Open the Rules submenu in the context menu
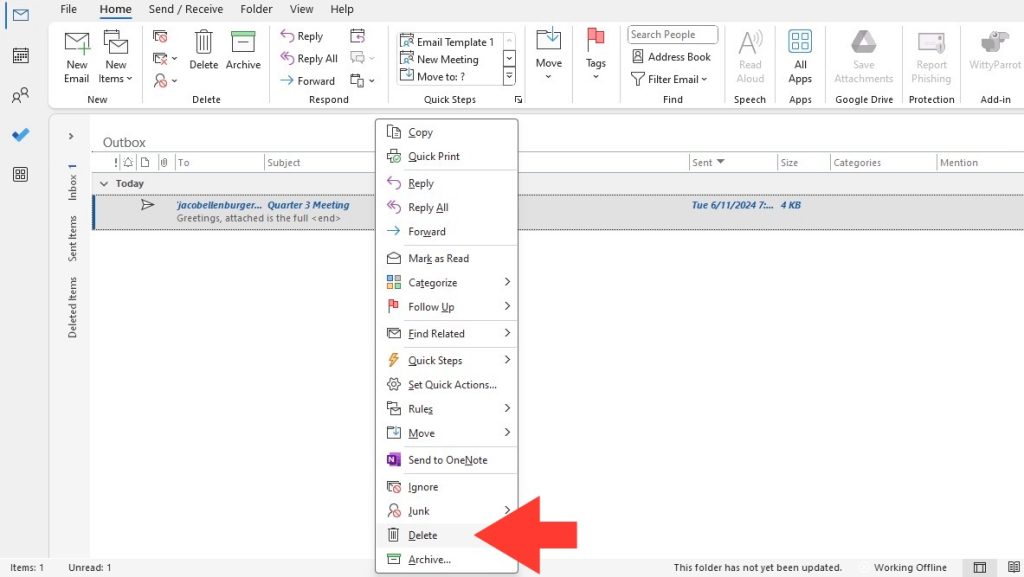The height and width of the screenshot is (577, 1024). pos(447,409)
